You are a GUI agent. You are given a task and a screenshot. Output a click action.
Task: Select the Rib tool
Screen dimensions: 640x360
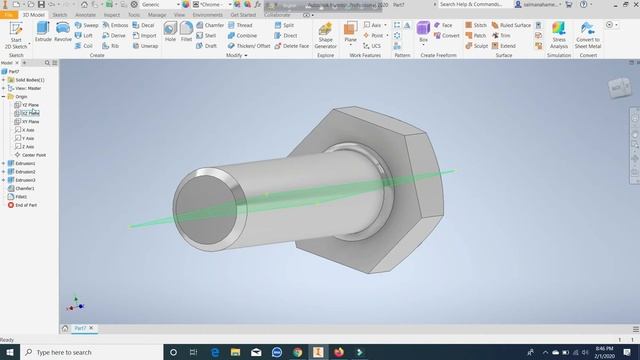(111, 46)
